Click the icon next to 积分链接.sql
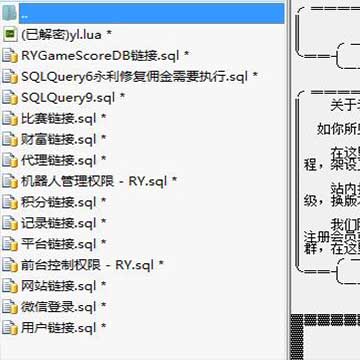The width and height of the screenshot is (360, 360). tap(10, 202)
